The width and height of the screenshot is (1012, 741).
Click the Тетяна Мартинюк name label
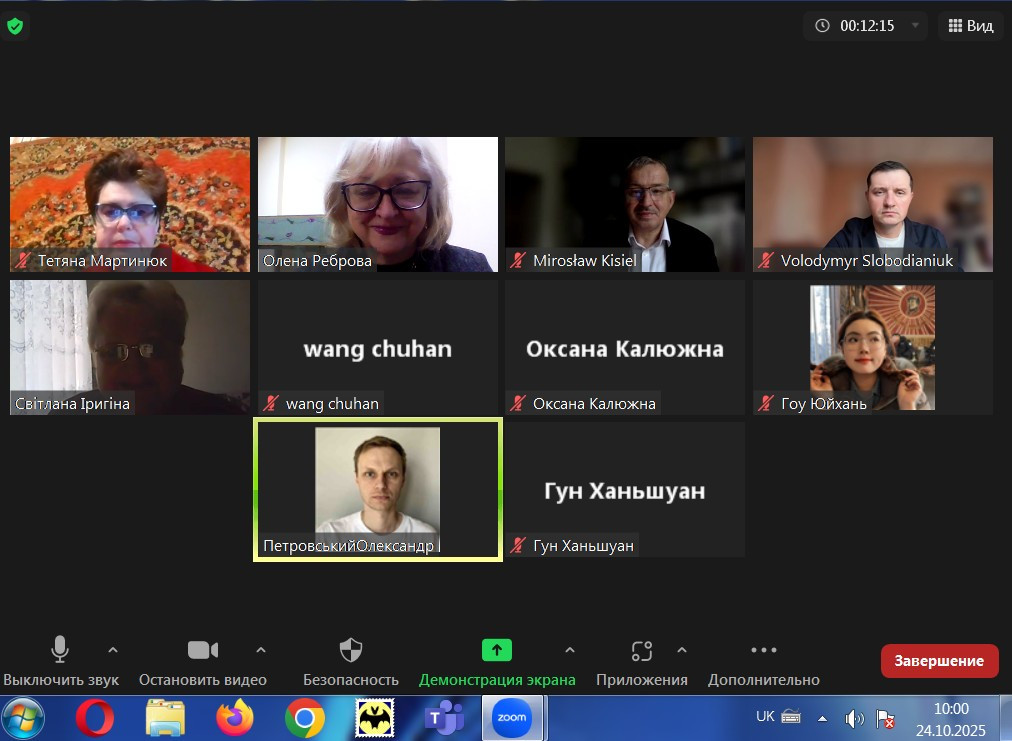(102, 261)
